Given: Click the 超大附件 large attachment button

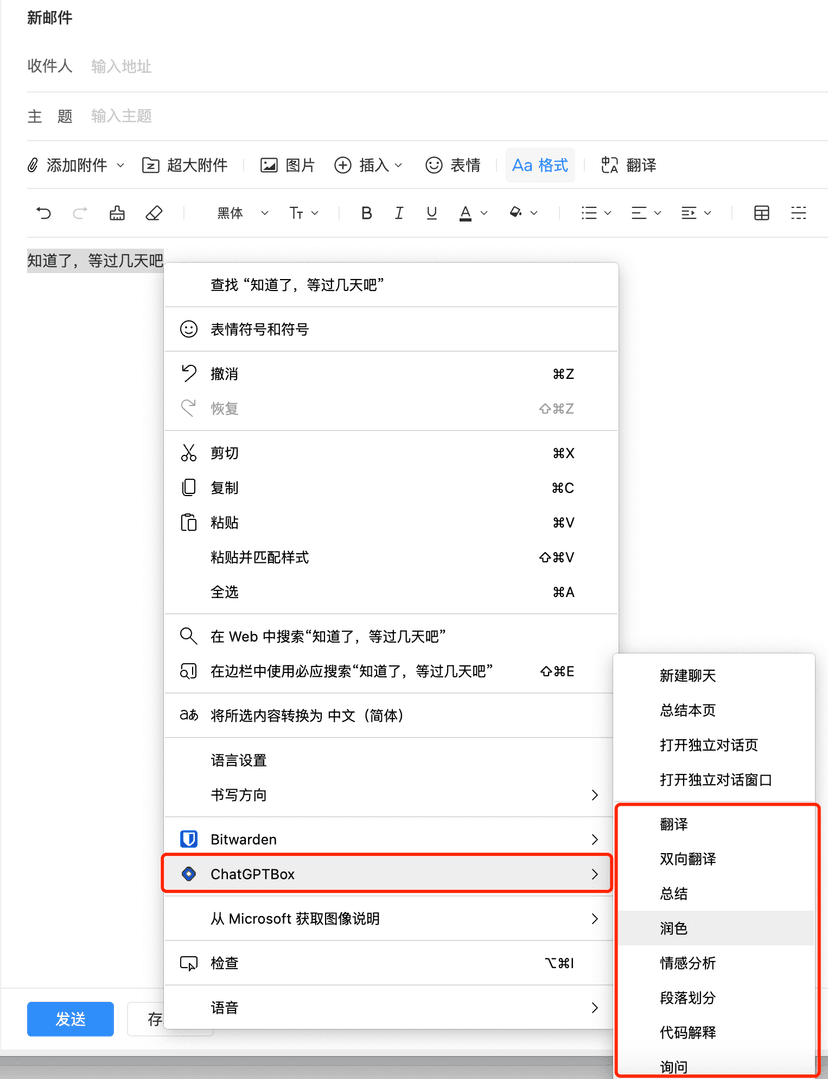Looking at the screenshot, I should 185,165.
